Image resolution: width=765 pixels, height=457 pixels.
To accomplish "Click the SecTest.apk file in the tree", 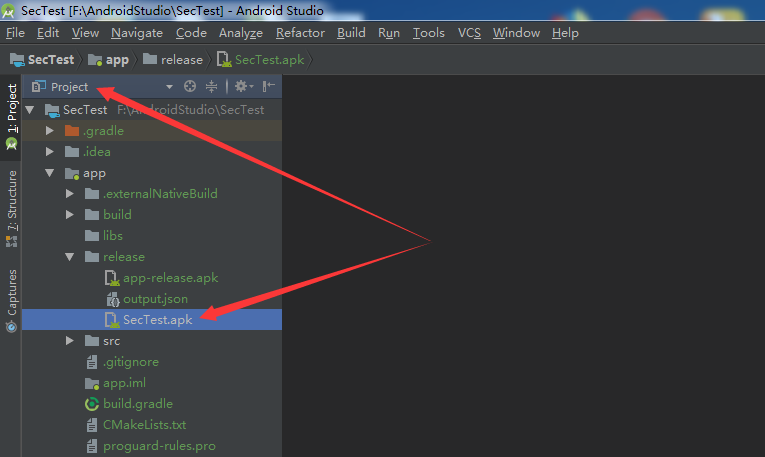I will click(x=157, y=320).
